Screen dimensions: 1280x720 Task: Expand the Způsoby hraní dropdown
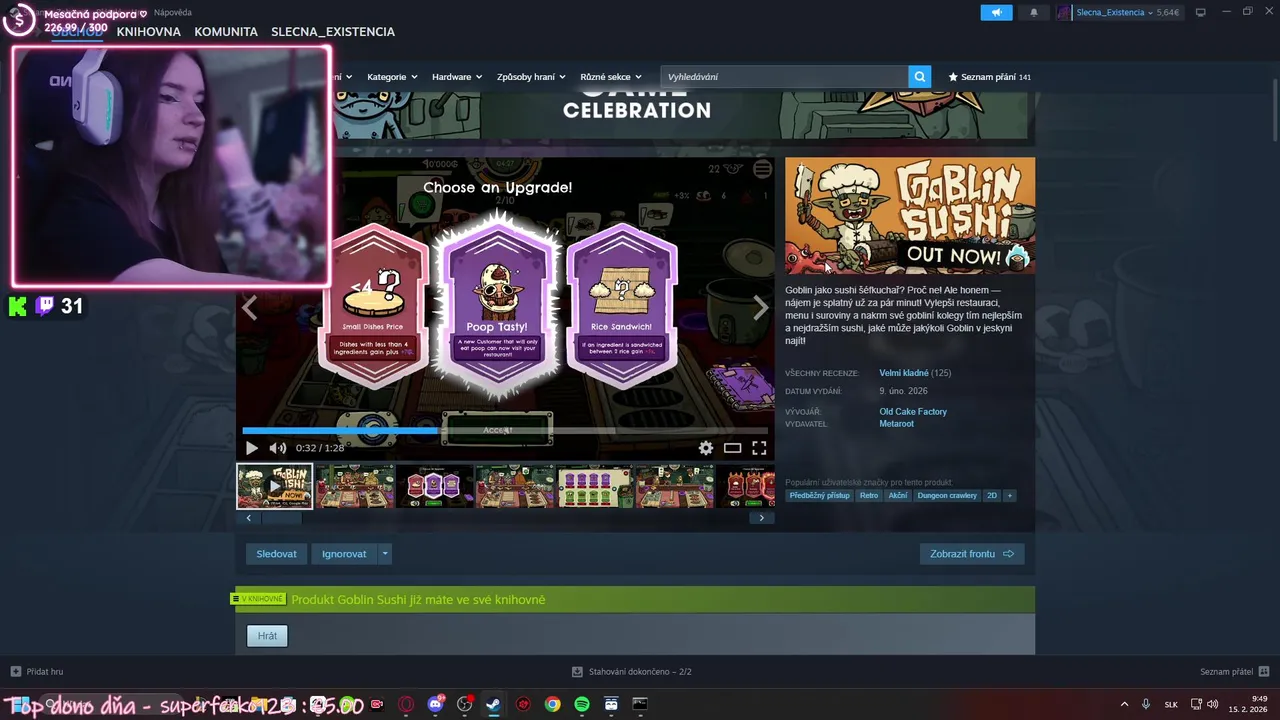[x=531, y=77]
